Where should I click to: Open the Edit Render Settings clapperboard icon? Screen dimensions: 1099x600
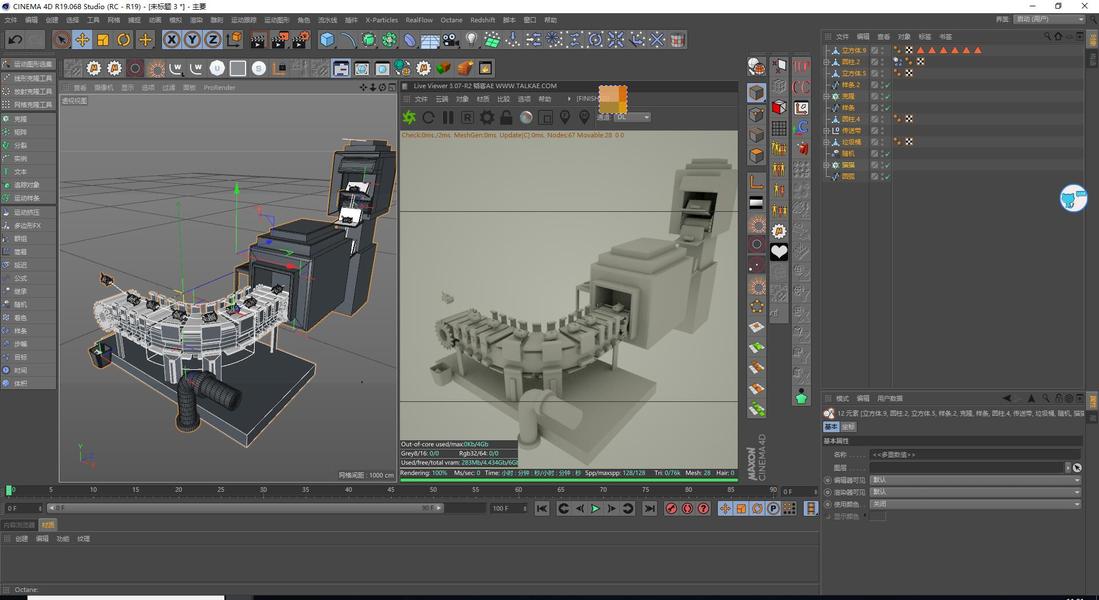pos(301,40)
